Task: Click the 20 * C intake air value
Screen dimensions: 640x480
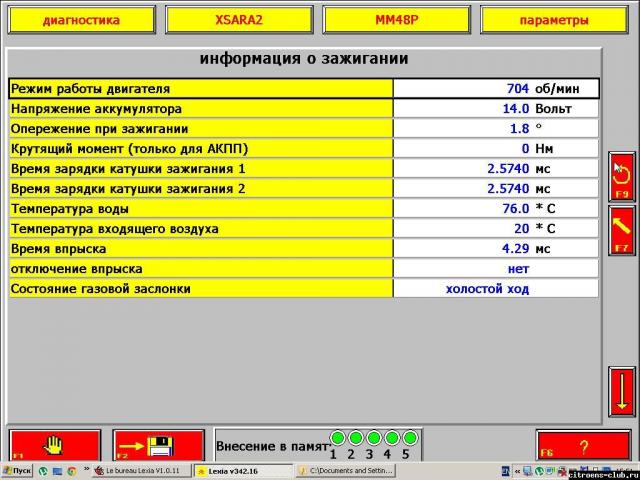Action: coord(496,229)
